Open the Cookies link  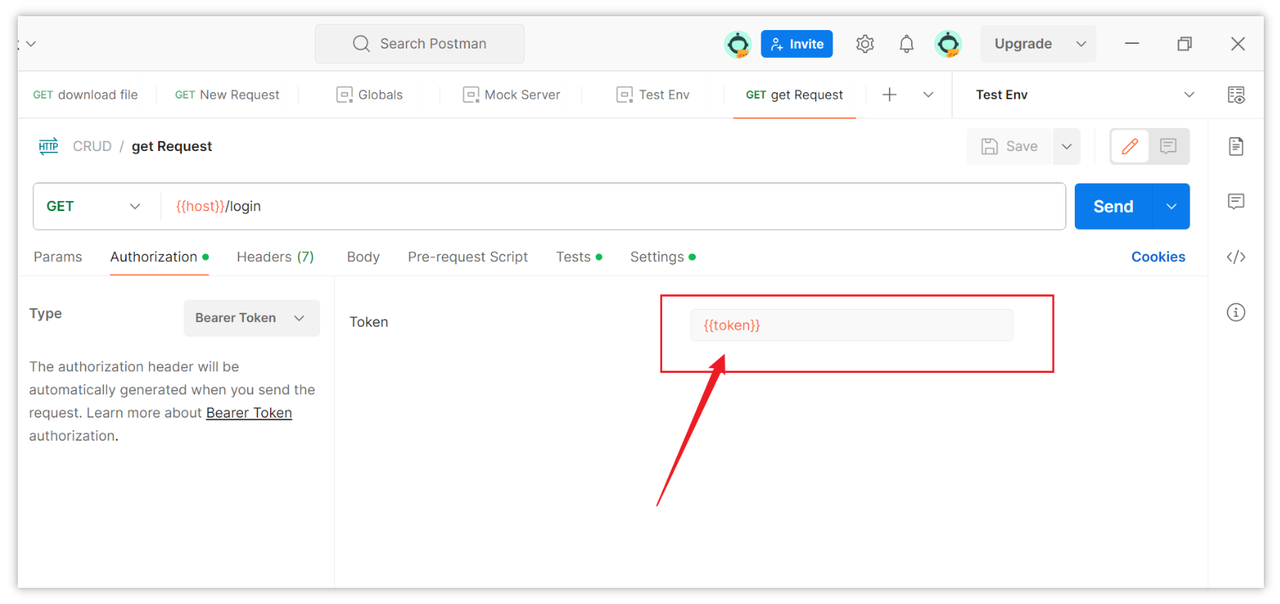coord(1158,257)
